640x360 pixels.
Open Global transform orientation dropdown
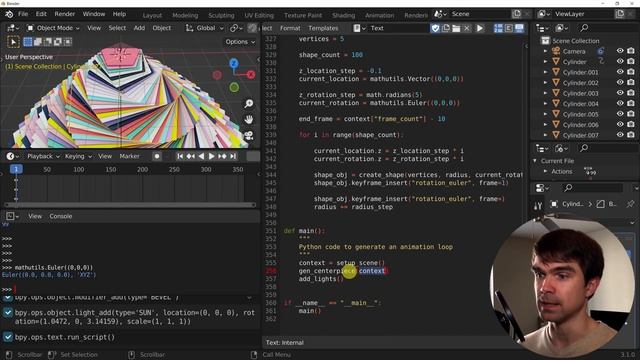(x=205, y=28)
